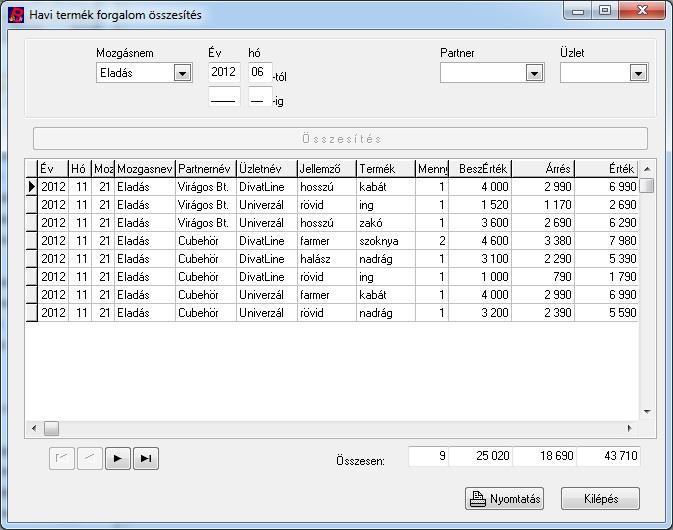Click the total margin field 18 690
The width and height of the screenshot is (673, 530).
pos(544,456)
